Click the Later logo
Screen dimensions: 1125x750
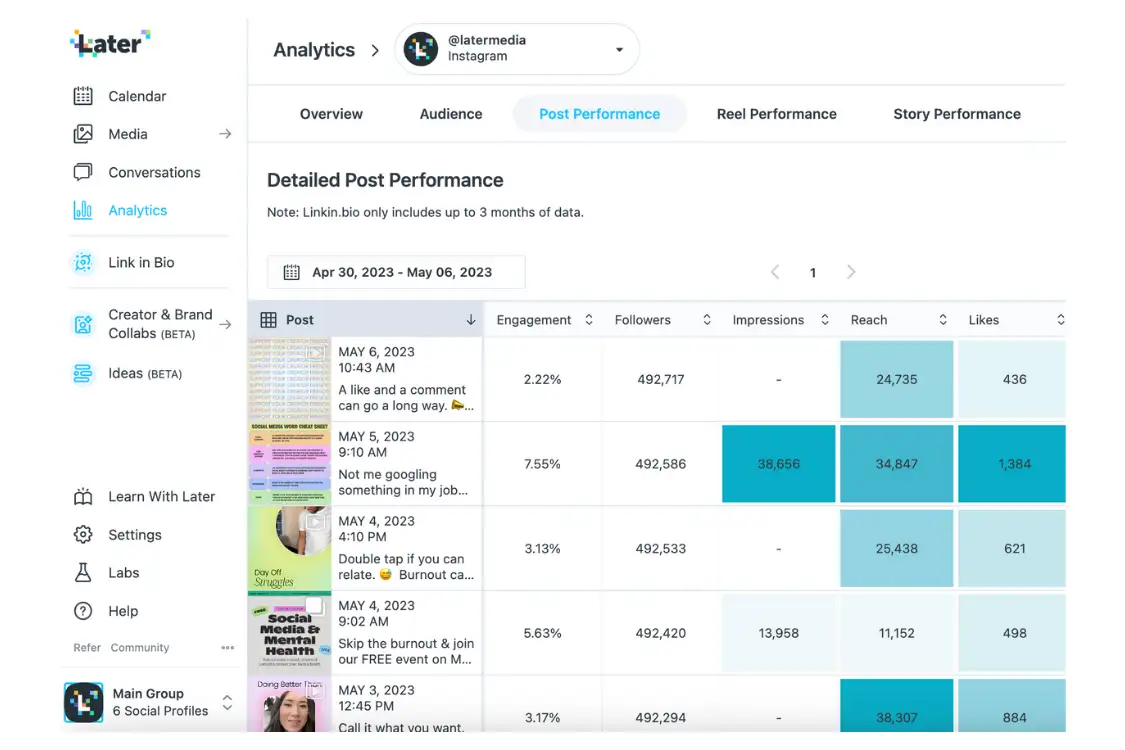pos(110,43)
